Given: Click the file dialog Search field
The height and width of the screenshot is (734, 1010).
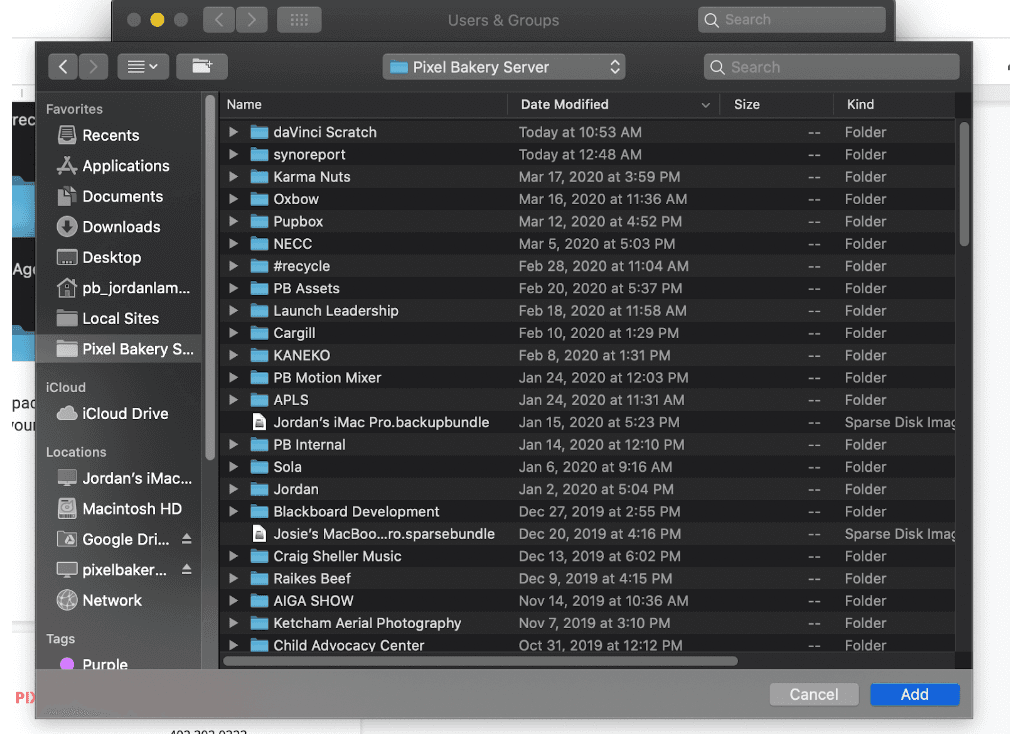Looking at the screenshot, I should (x=832, y=67).
